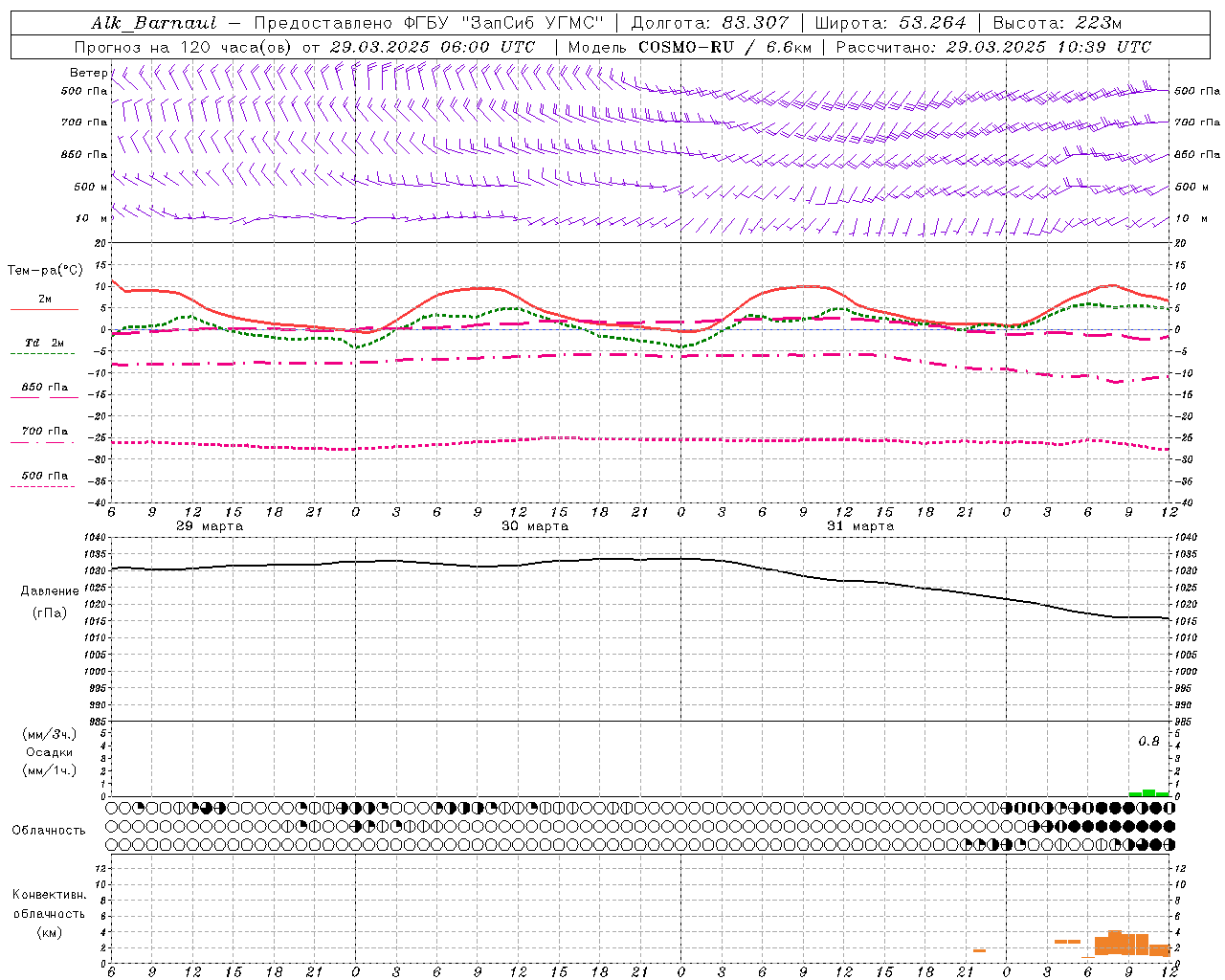This screenshot has height=980, width=1225.
Task: Click the model name "COSMO-RU / 6.6км"
Action: click(725, 47)
